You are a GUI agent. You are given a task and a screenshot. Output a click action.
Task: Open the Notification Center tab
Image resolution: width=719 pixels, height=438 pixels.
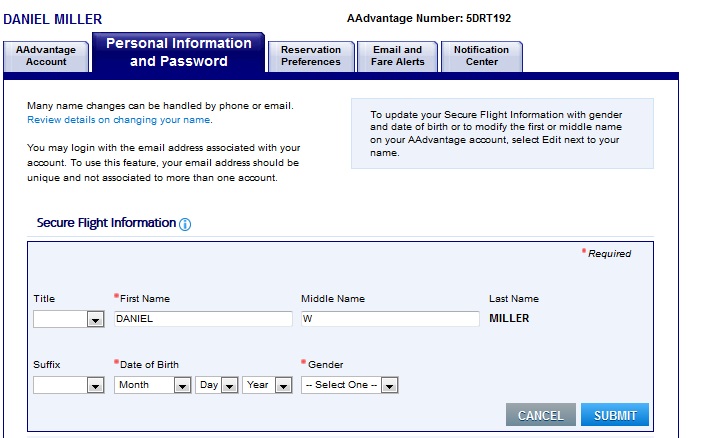481,56
